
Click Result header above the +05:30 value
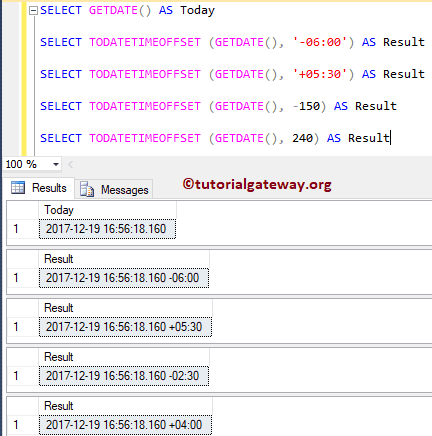click(125, 308)
